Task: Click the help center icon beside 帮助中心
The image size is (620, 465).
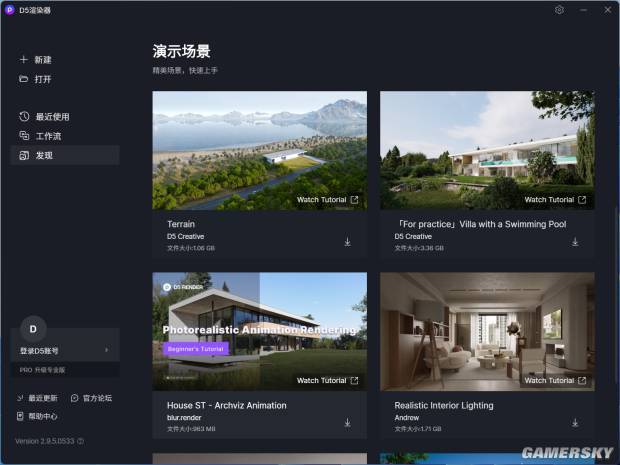Action: (20, 416)
